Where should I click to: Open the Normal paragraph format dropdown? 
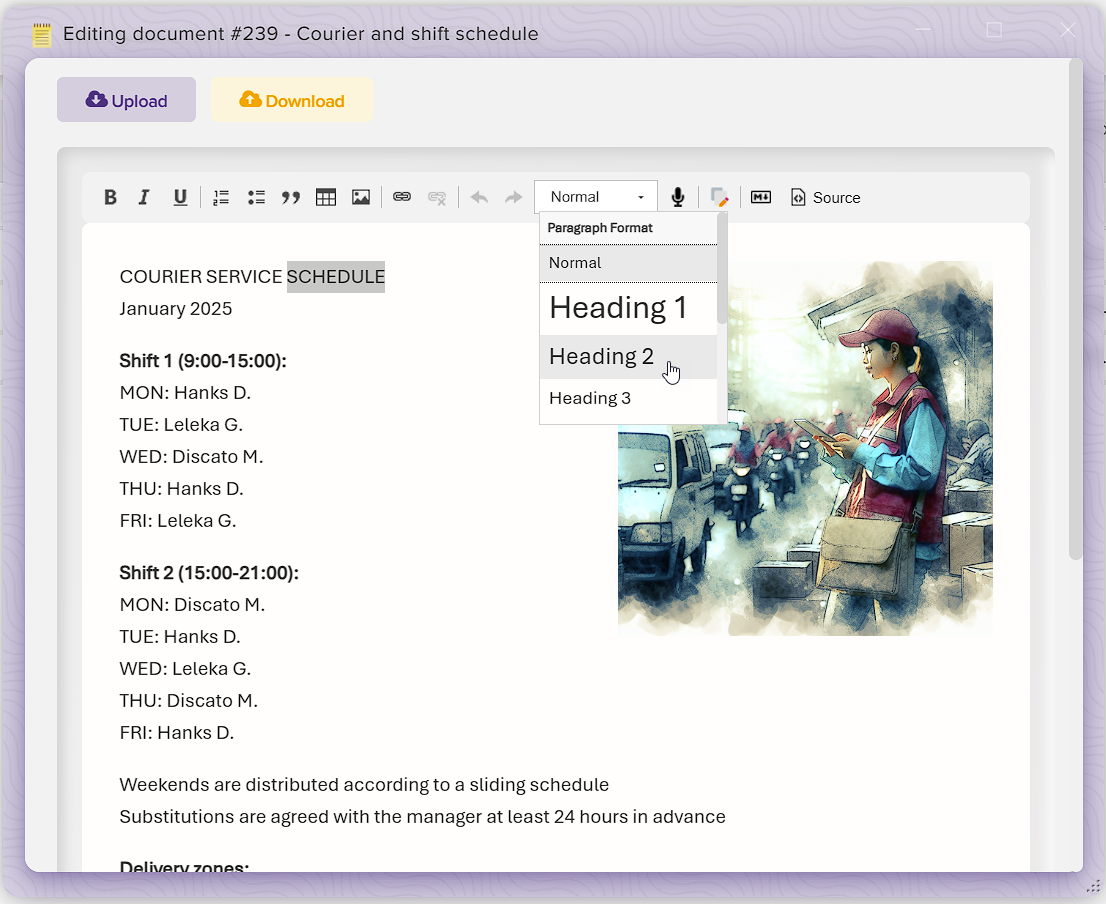point(596,197)
